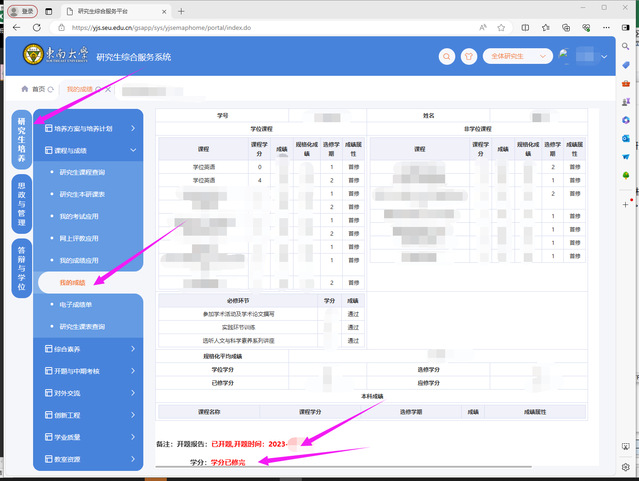Expand the user account dropdown arrow
This screenshot has height=481, width=639.
604,58
